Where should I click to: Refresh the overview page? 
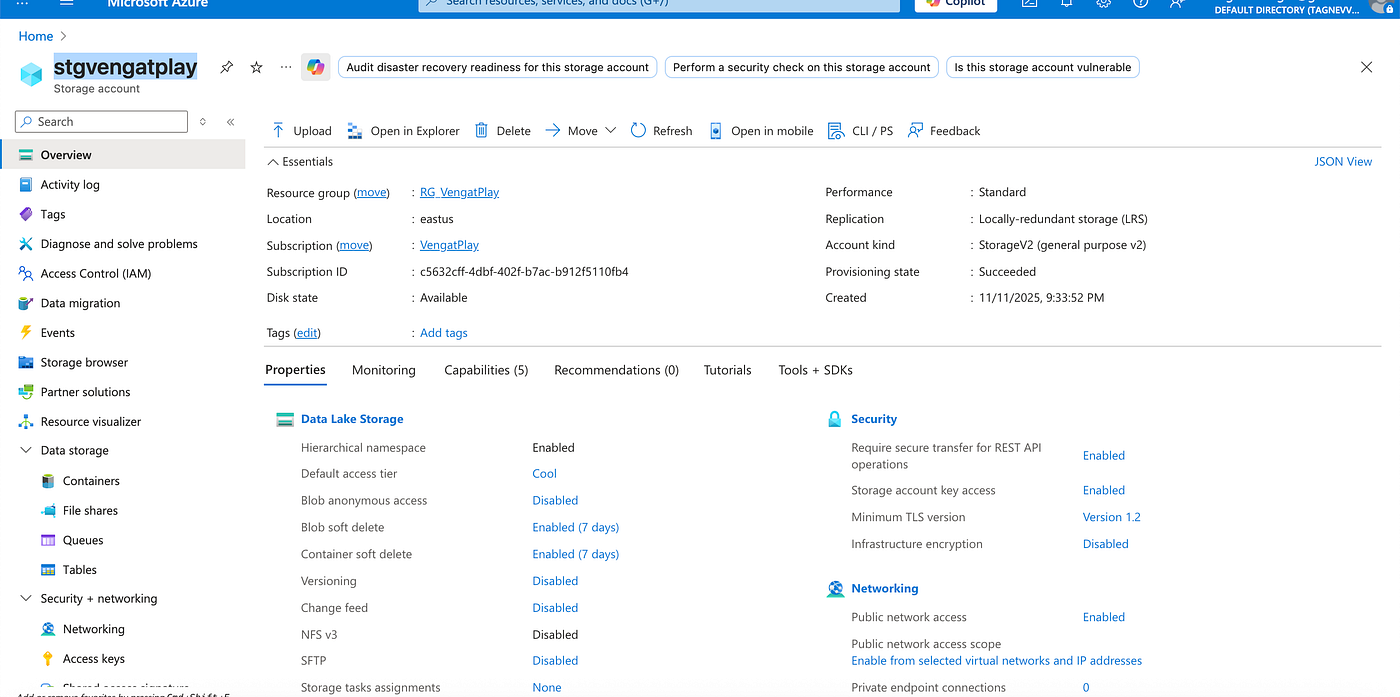point(661,130)
